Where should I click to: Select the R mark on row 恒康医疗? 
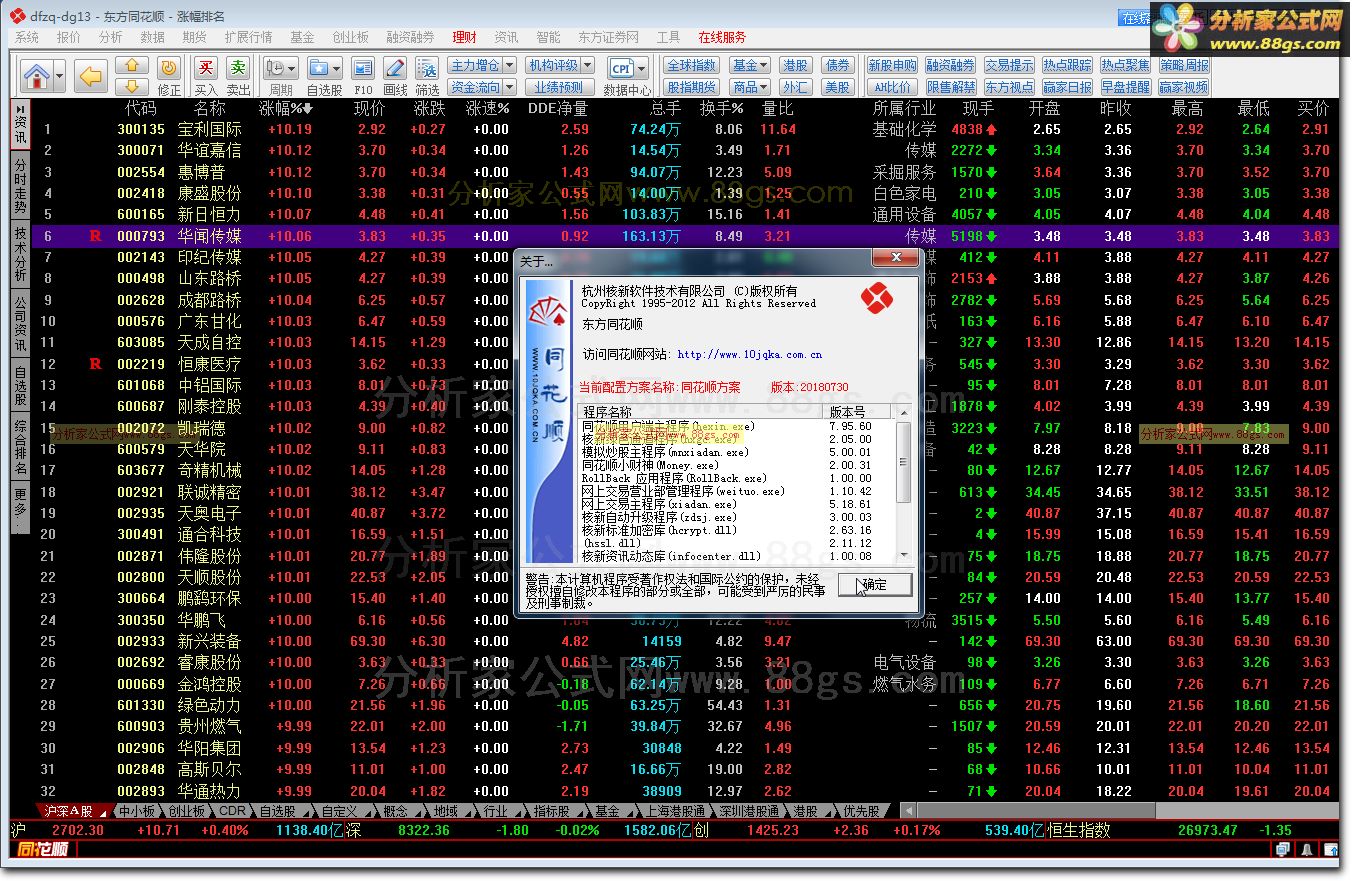coord(96,364)
